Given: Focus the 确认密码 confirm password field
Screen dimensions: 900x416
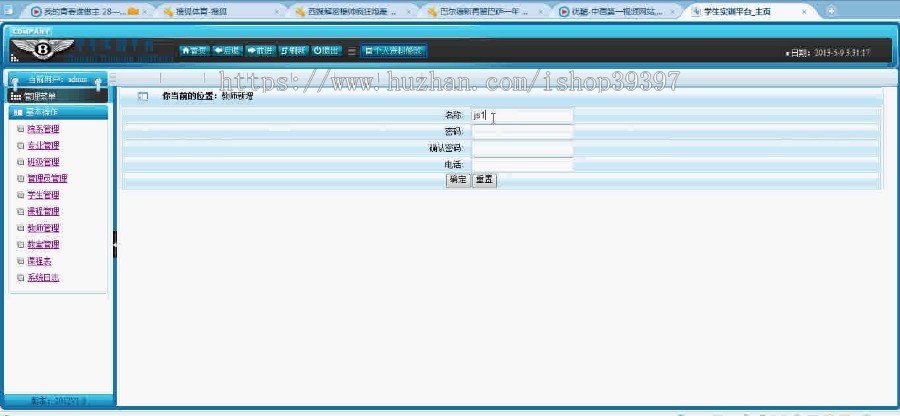Looking at the screenshot, I should pos(522,149).
